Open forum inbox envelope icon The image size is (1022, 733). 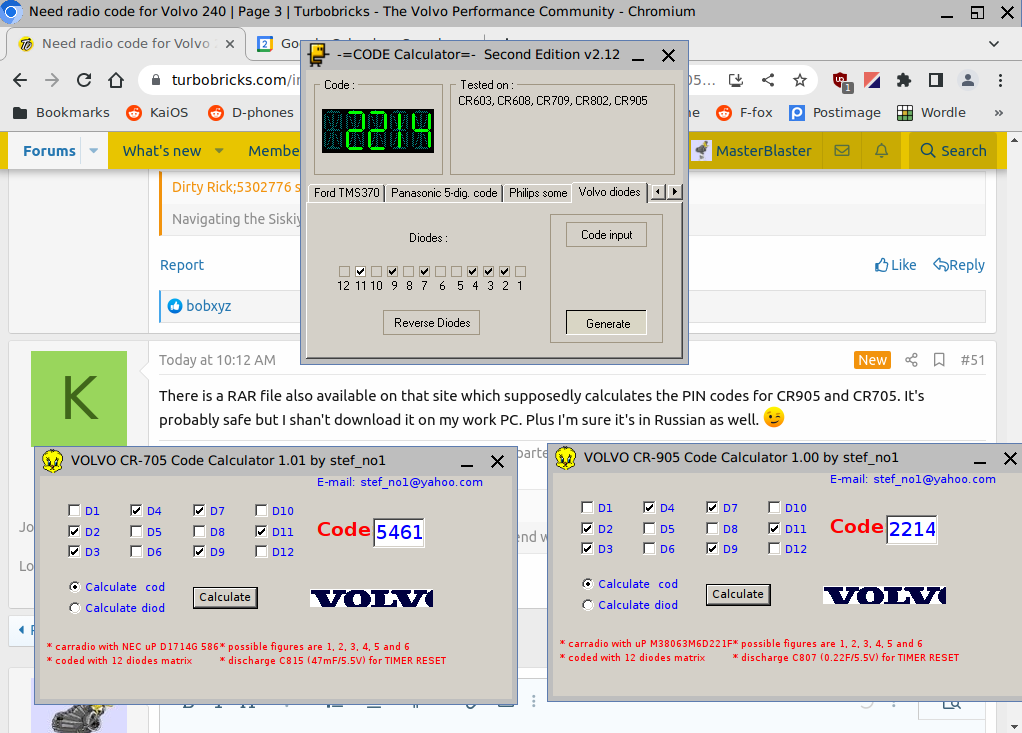click(842, 151)
